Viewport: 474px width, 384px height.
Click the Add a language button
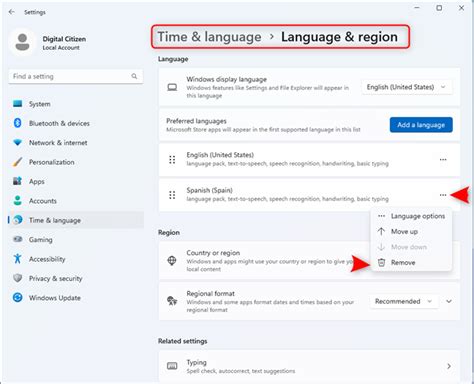pyautogui.click(x=421, y=125)
